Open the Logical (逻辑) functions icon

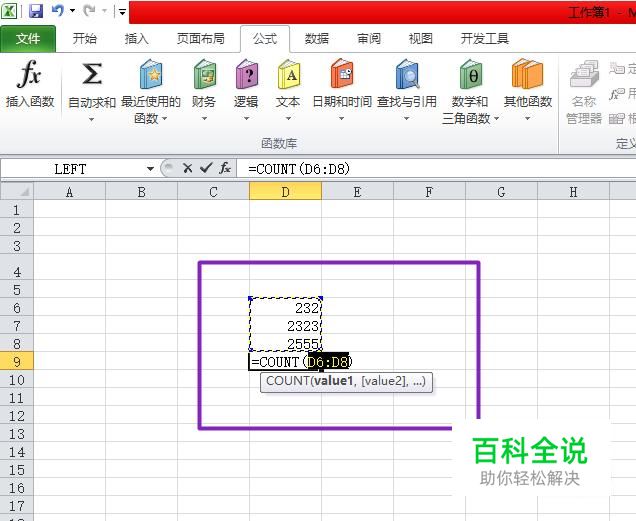[247, 74]
